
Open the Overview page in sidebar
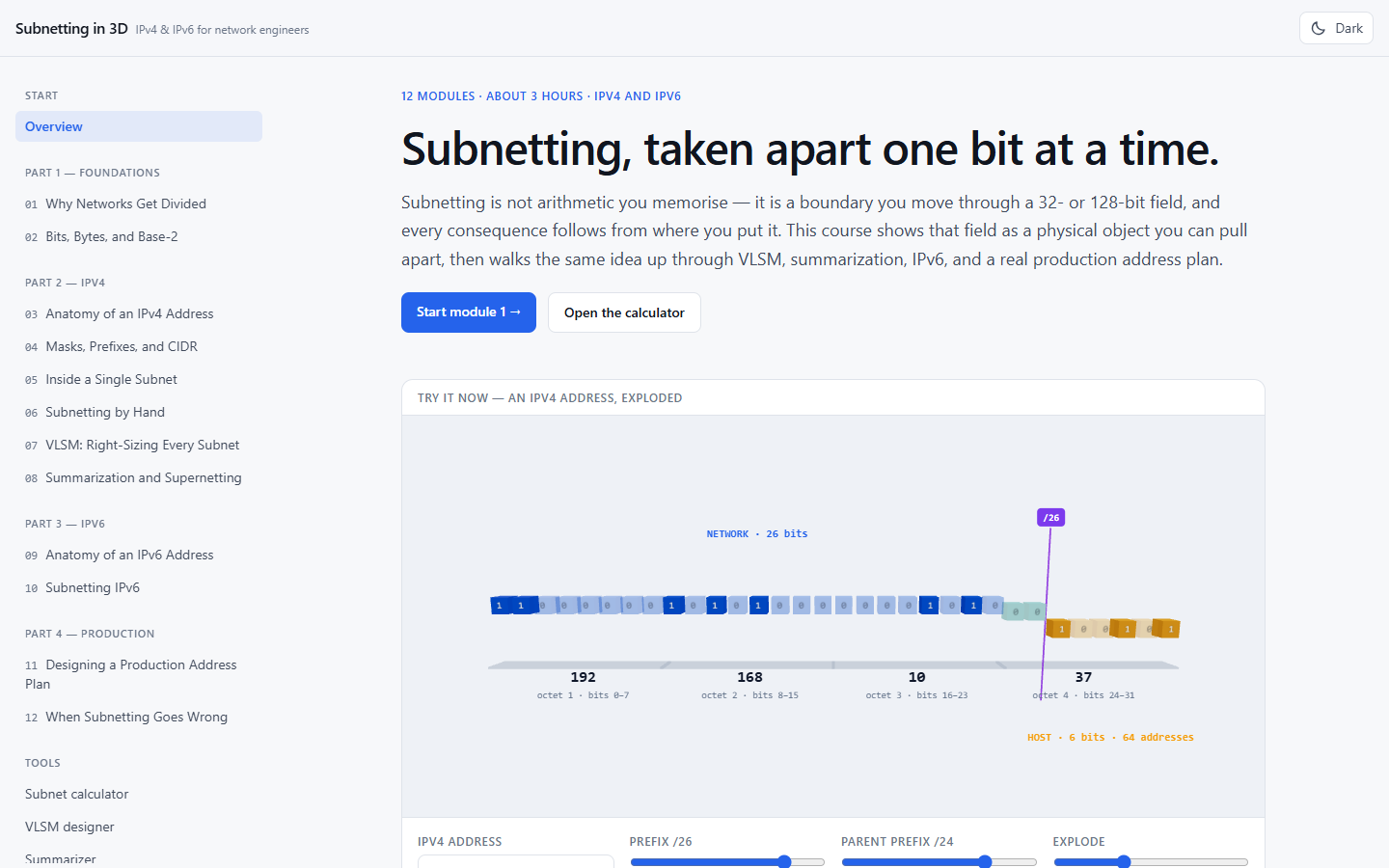click(x=139, y=126)
